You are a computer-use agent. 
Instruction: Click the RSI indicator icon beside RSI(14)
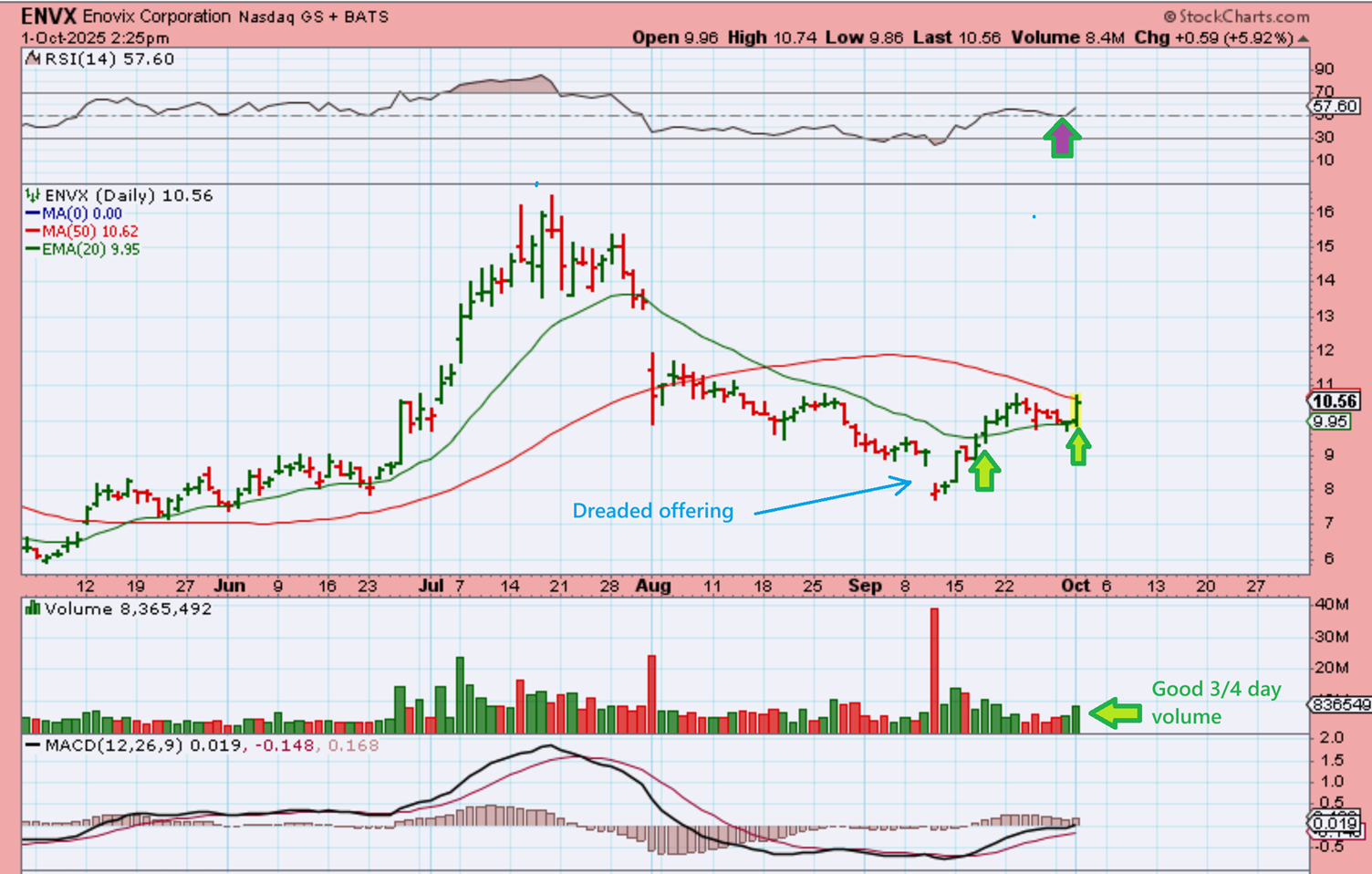(33, 58)
